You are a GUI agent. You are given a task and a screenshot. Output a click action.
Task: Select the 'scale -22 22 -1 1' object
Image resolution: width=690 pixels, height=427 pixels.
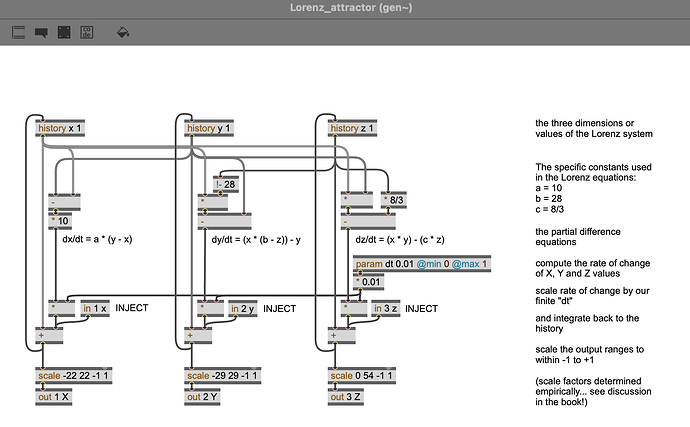point(73,375)
